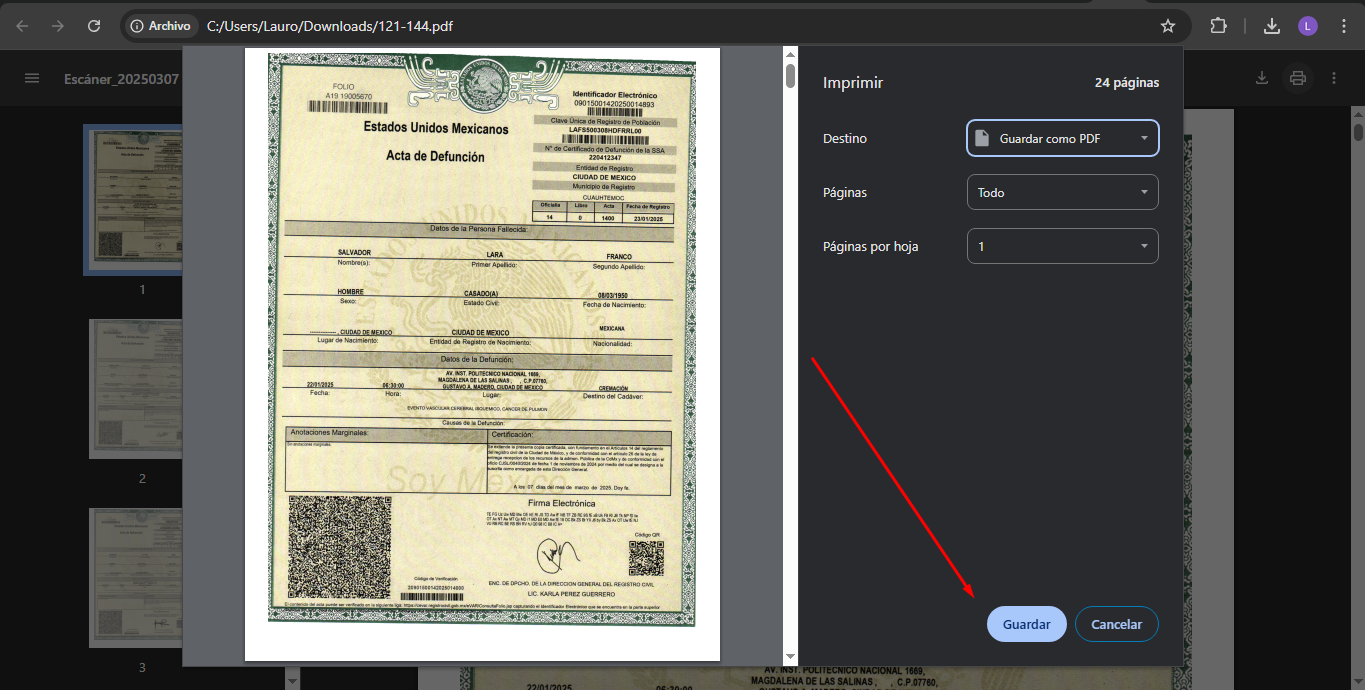Toggle the PDF sidebar hamburger menu
1365x690 pixels.
click(x=32, y=78)
